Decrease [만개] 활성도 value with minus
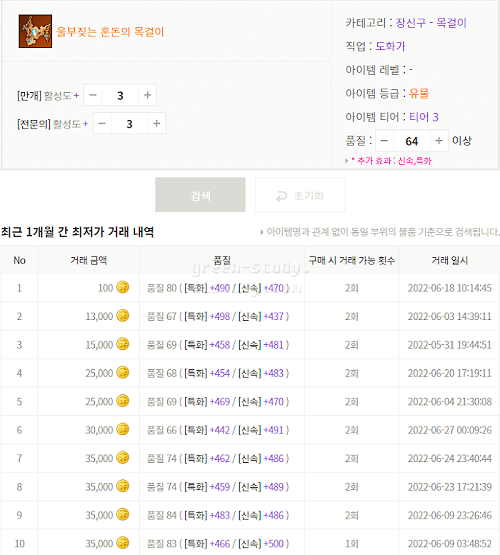Viewport: 500px width, 555px height. 93,95
